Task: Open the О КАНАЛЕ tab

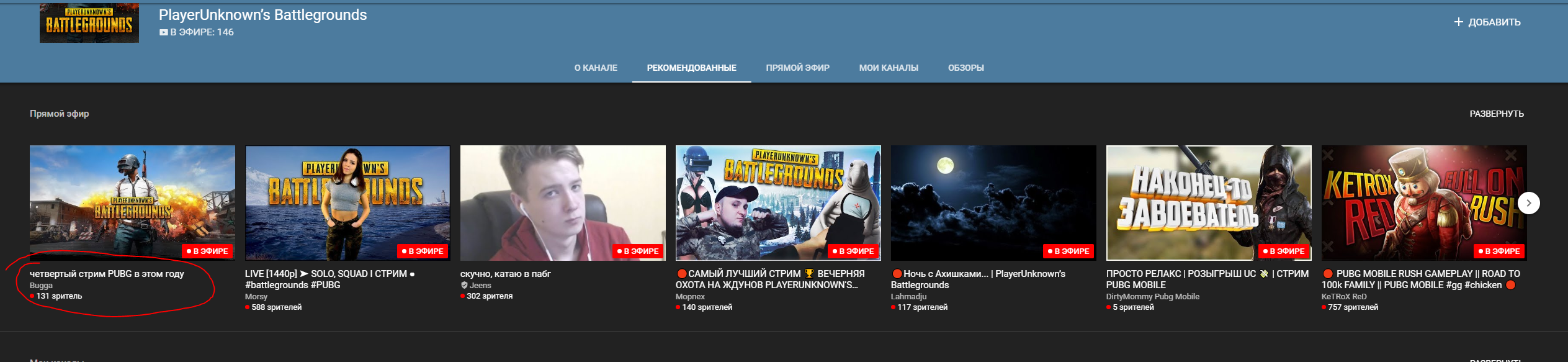Action: [x=595, y=68]
